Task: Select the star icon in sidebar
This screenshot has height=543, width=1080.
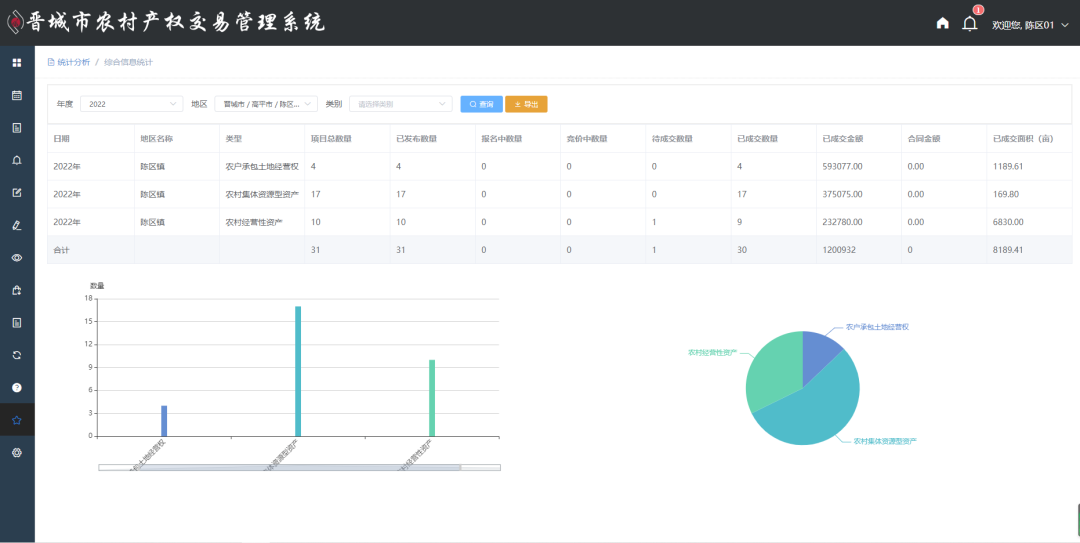Action: tap(17, 420)
